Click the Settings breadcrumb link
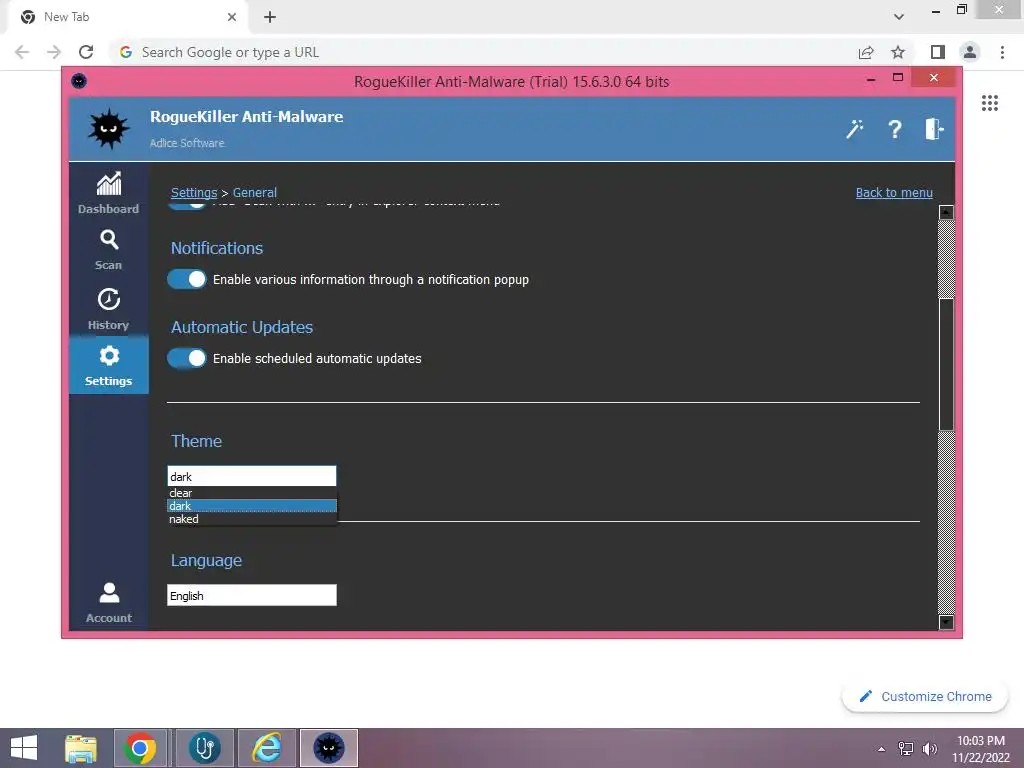Screen dimensions: 1024x768 (194, 193)
